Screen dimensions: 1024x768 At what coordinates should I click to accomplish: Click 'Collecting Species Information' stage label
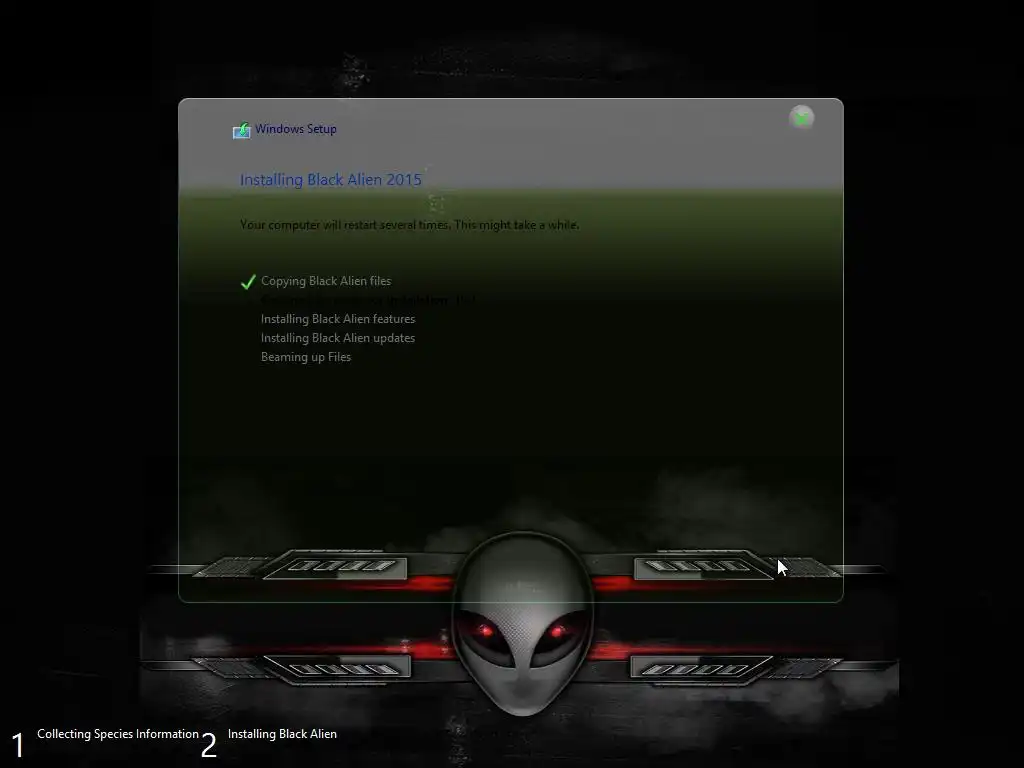tap(118, 734)
